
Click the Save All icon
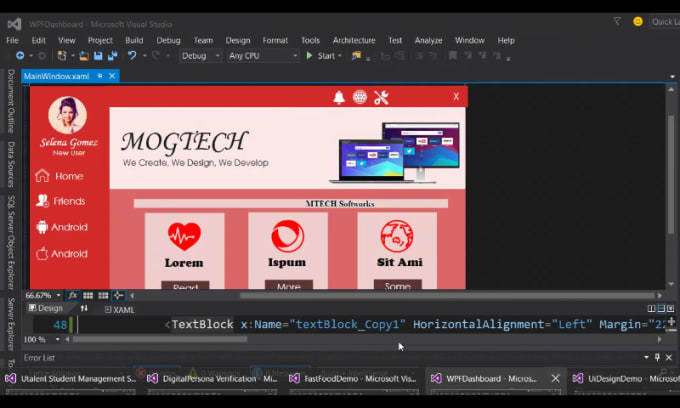pos(113,55)
